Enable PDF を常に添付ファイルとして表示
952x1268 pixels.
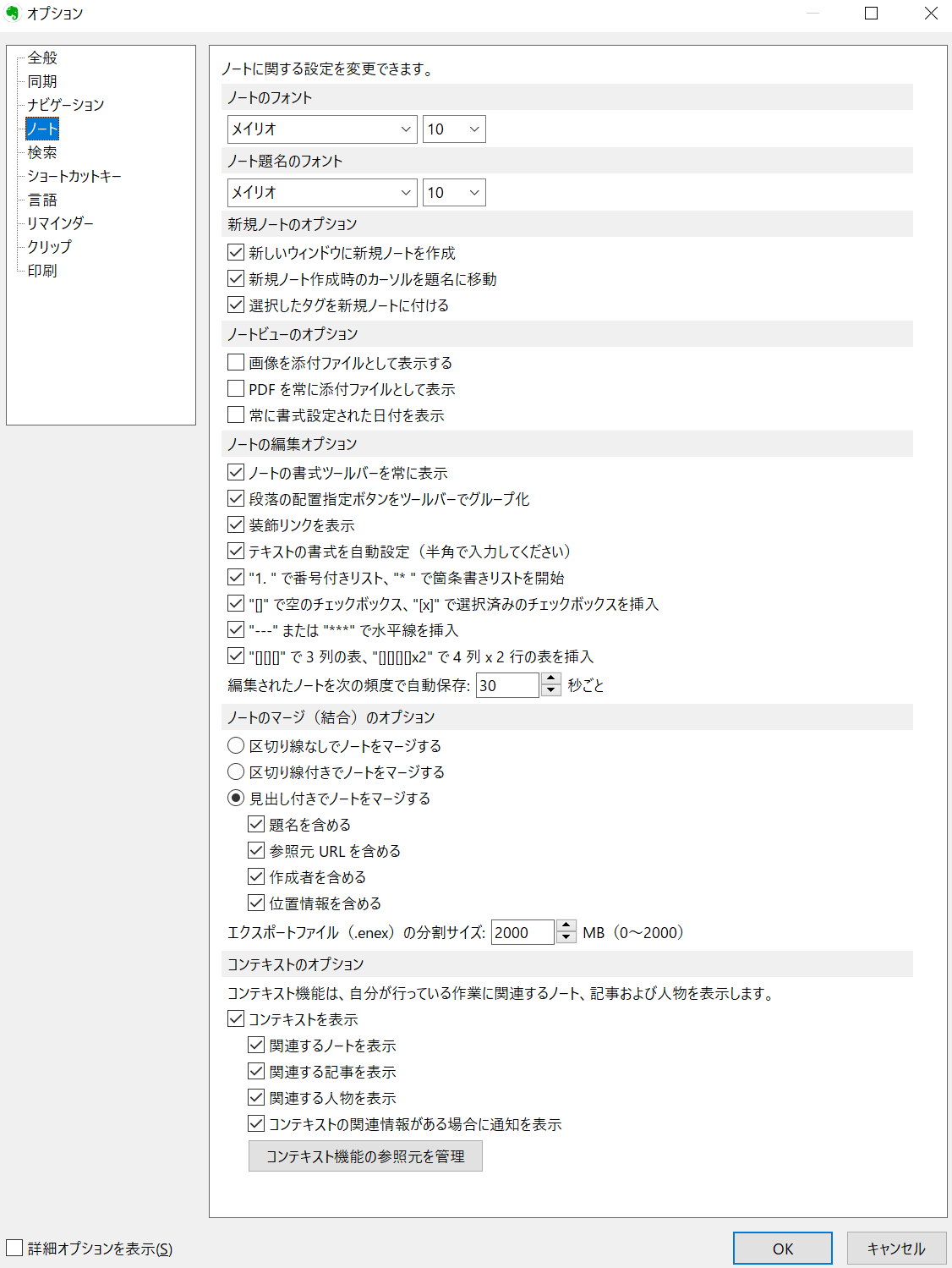236,388
